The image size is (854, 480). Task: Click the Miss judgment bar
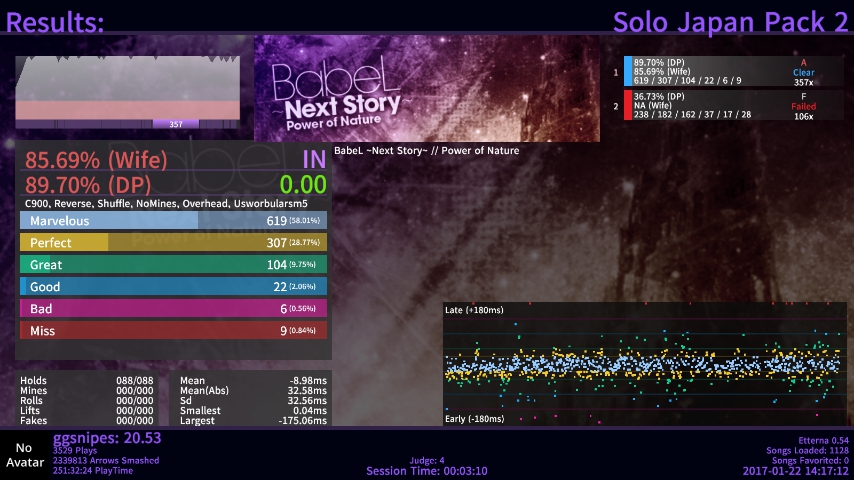tap(173, 331)
